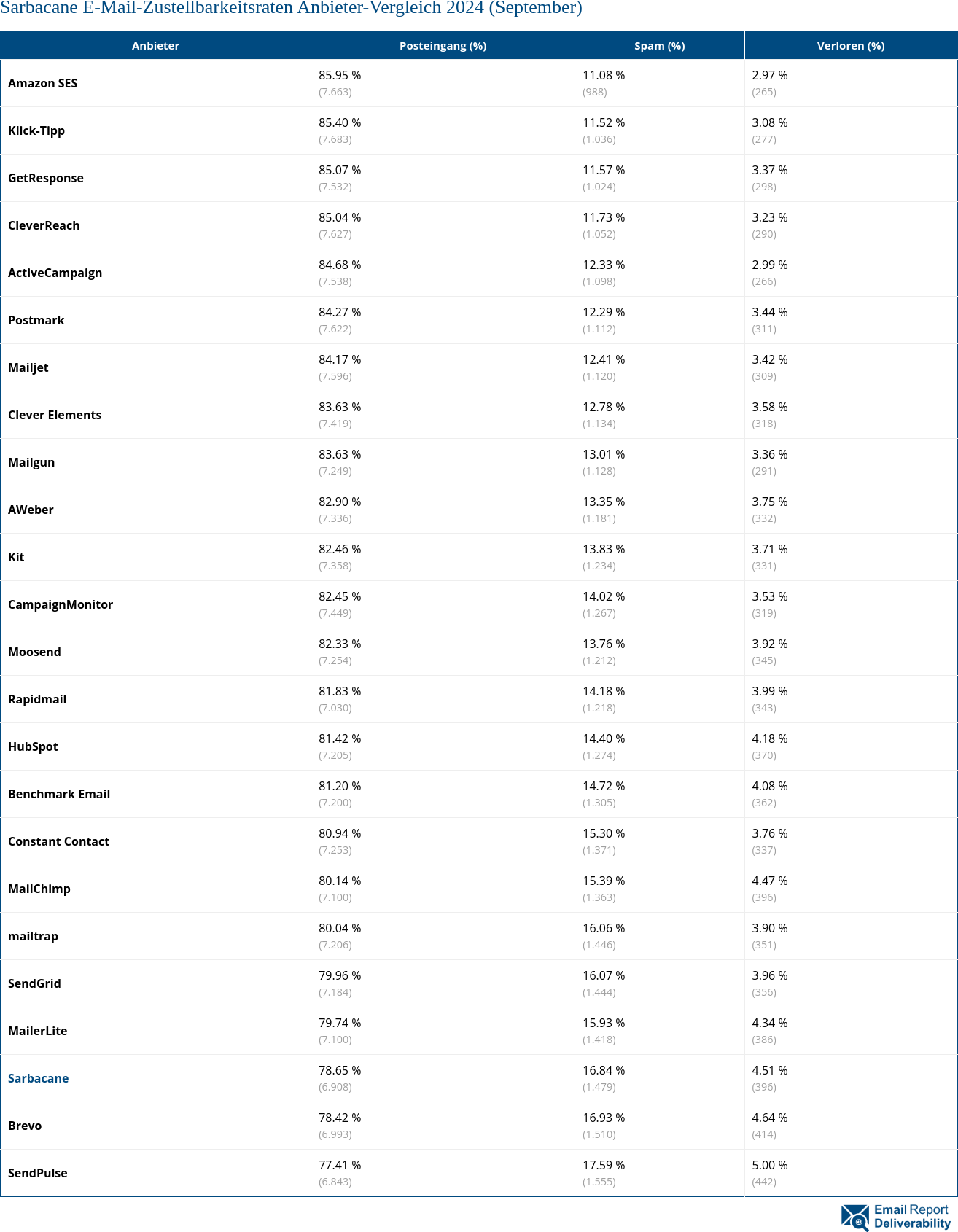Click the Posteingang (%) column header
The height and width of the screenshot is (1232, 958).
443,46
